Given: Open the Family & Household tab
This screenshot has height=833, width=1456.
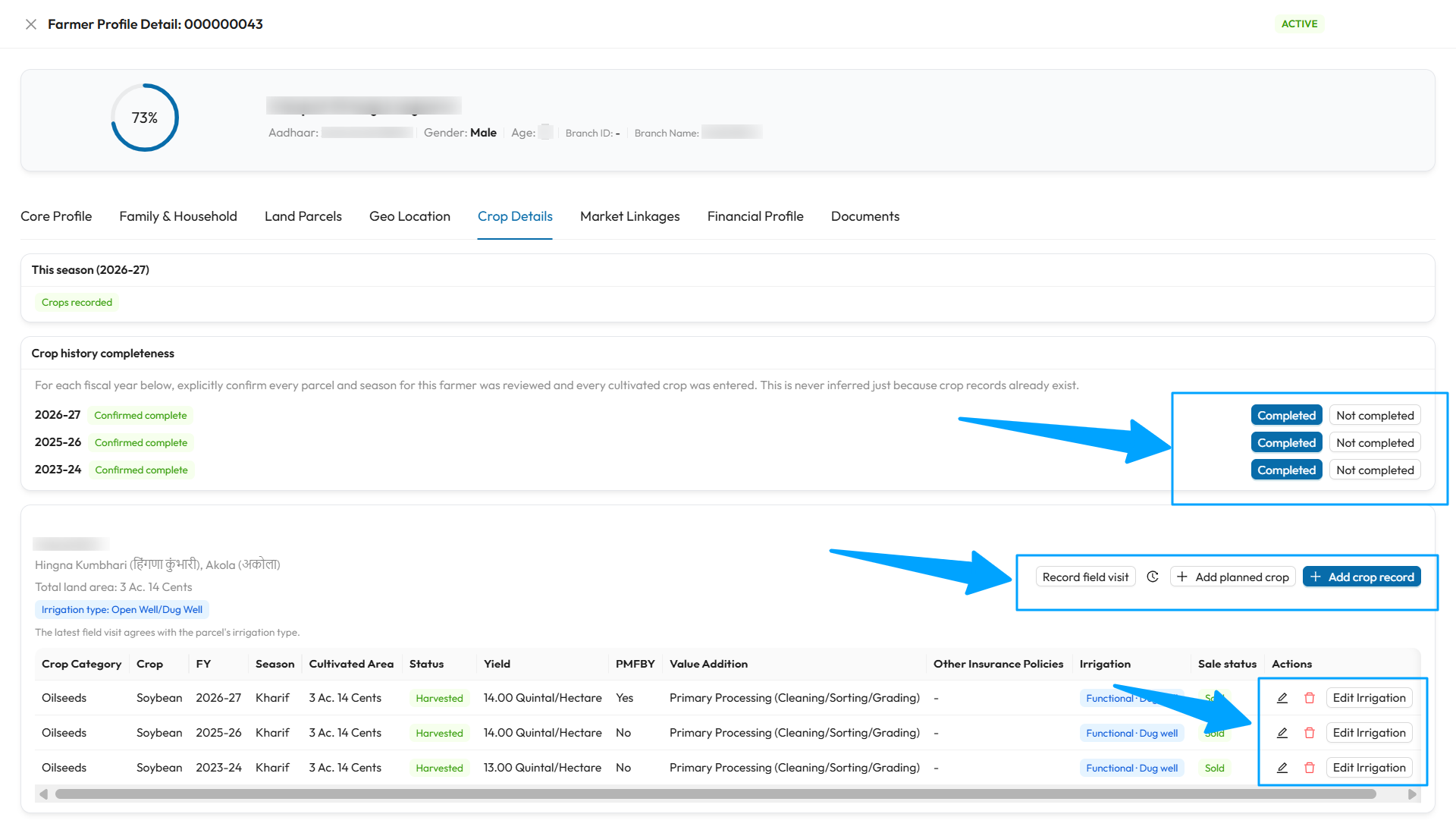Looking at the screenshot, I should (x=178, y=216).
